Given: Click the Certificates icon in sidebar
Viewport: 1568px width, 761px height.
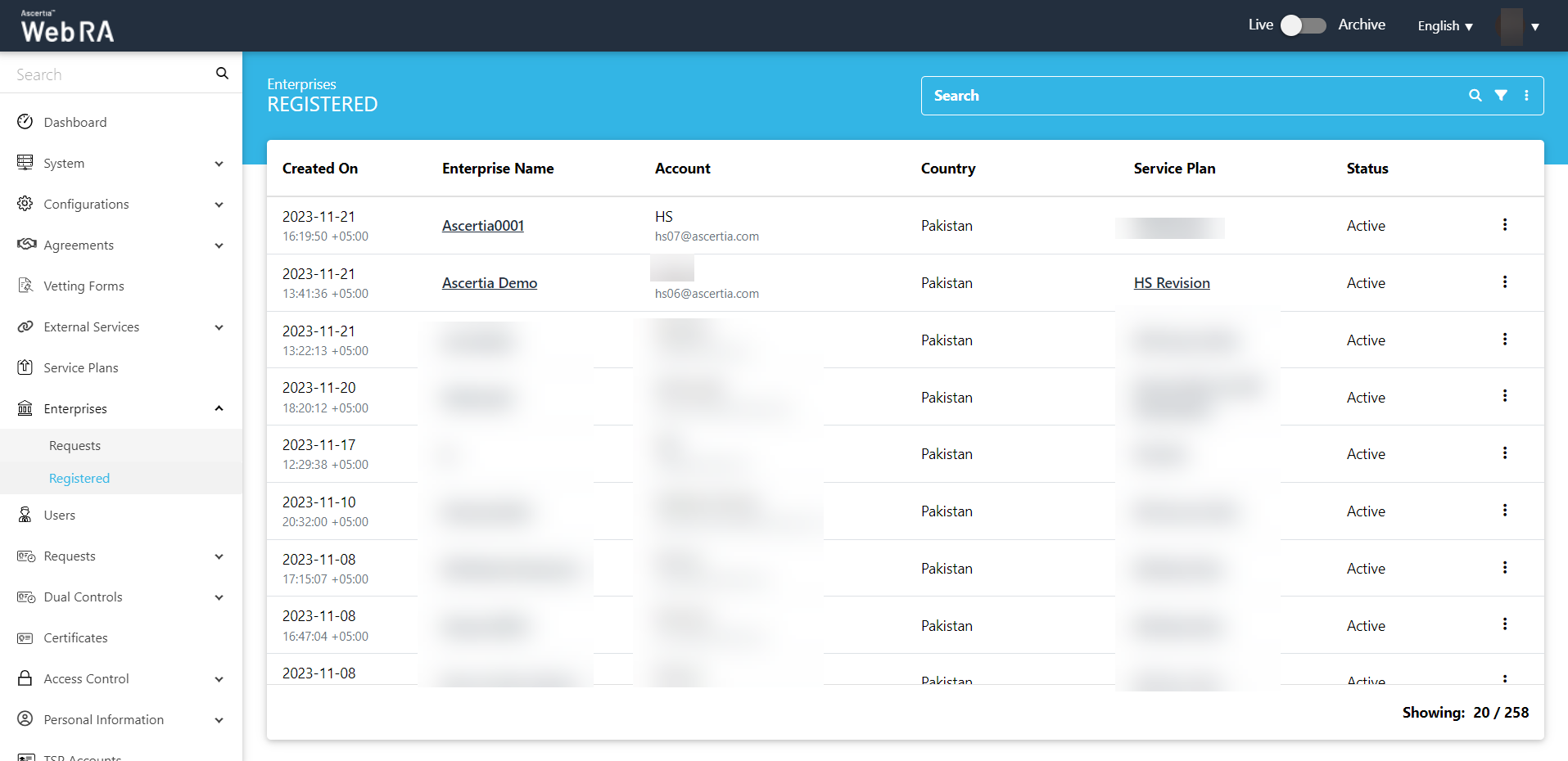Looking at the screenshot, I should click(x=25, y=638).
